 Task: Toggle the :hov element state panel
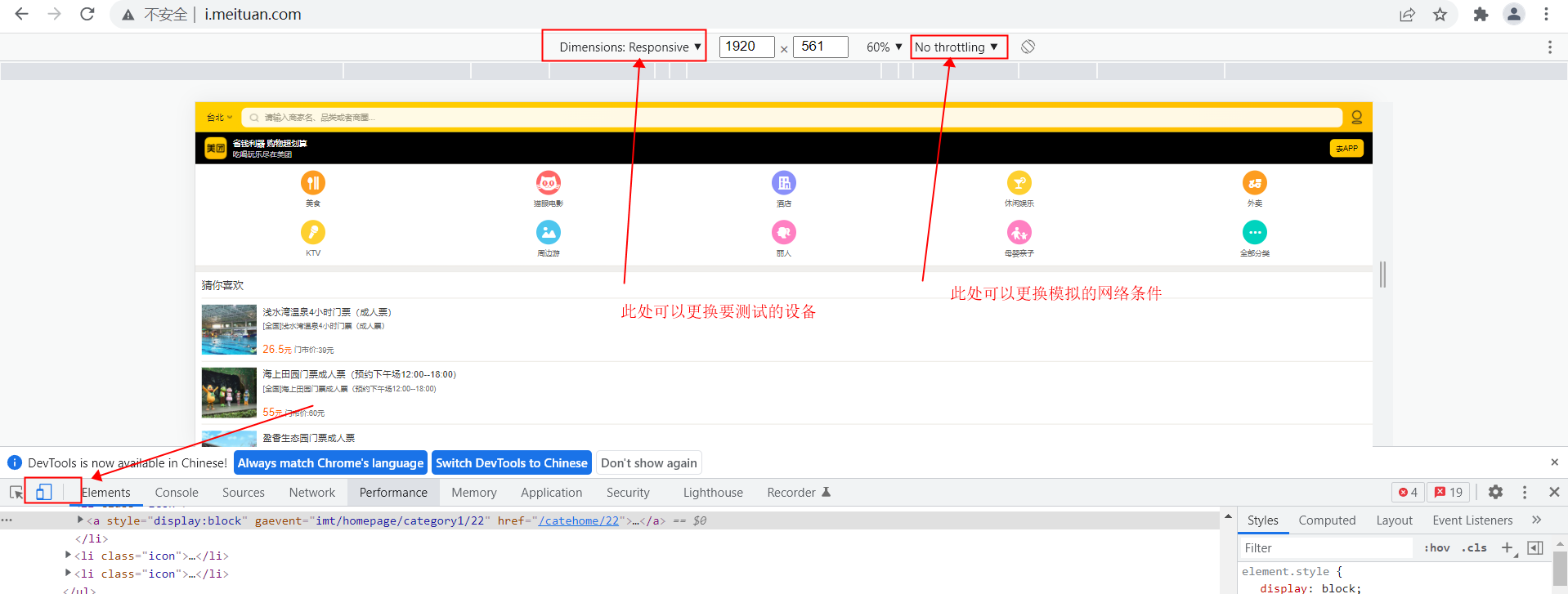pyautogui.click(x=1437, y=547)
